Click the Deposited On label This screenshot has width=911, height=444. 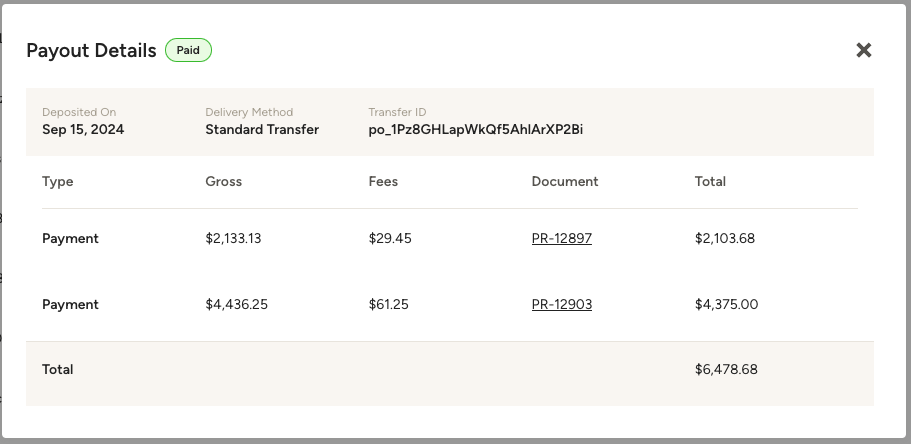(x=79, y=112)
